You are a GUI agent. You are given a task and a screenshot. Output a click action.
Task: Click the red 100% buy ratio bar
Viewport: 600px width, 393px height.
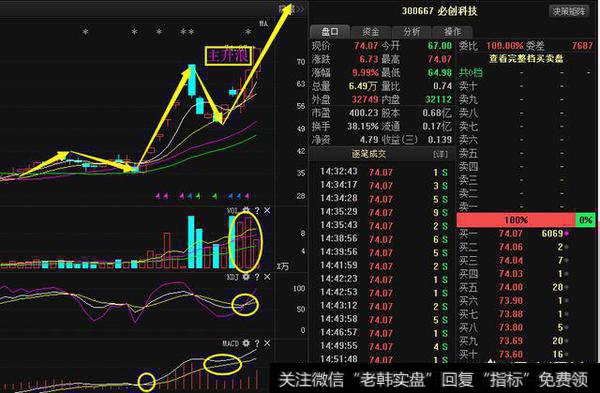(516, 220)
